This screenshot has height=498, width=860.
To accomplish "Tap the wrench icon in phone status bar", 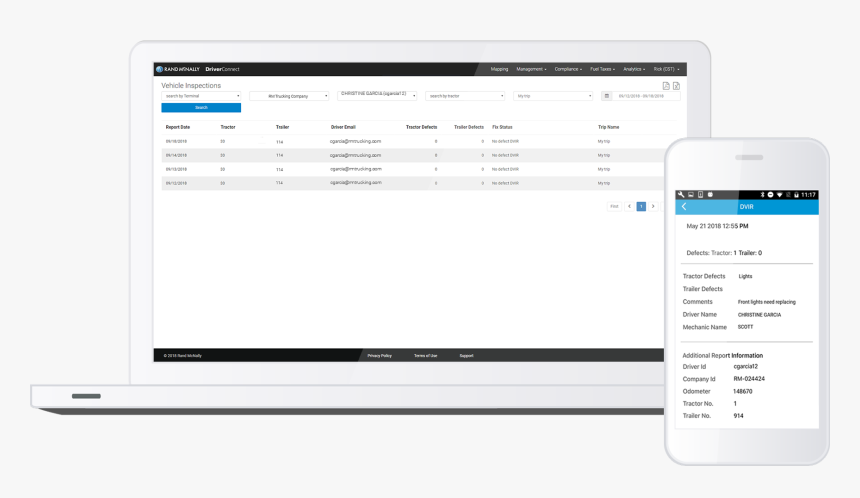I will 680,194.
